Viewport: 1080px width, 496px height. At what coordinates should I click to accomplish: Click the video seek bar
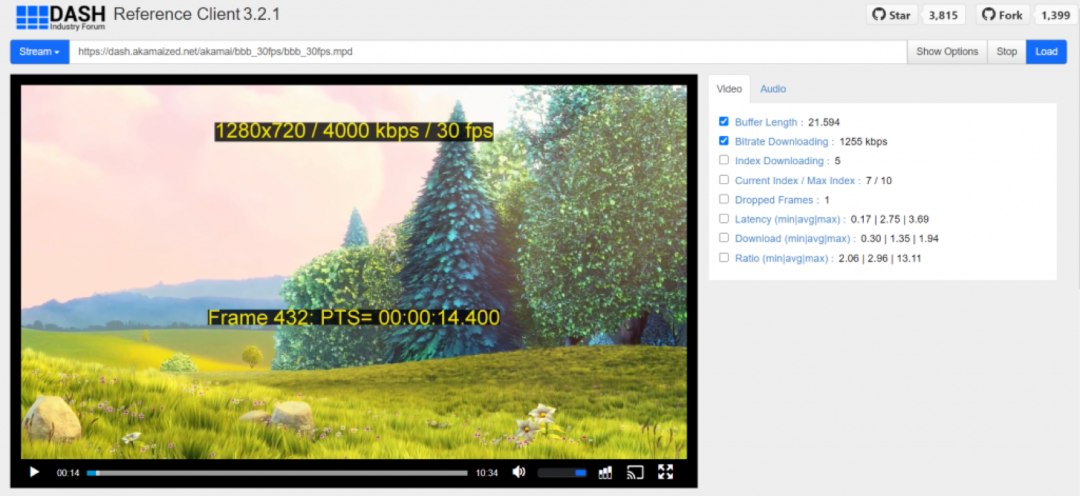[x=277, y=473]
